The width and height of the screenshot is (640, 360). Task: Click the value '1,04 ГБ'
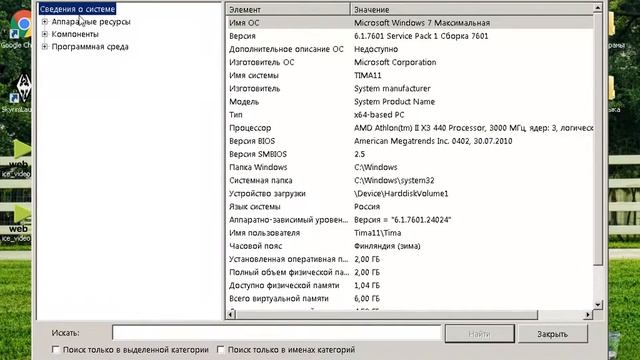point(367,285)
